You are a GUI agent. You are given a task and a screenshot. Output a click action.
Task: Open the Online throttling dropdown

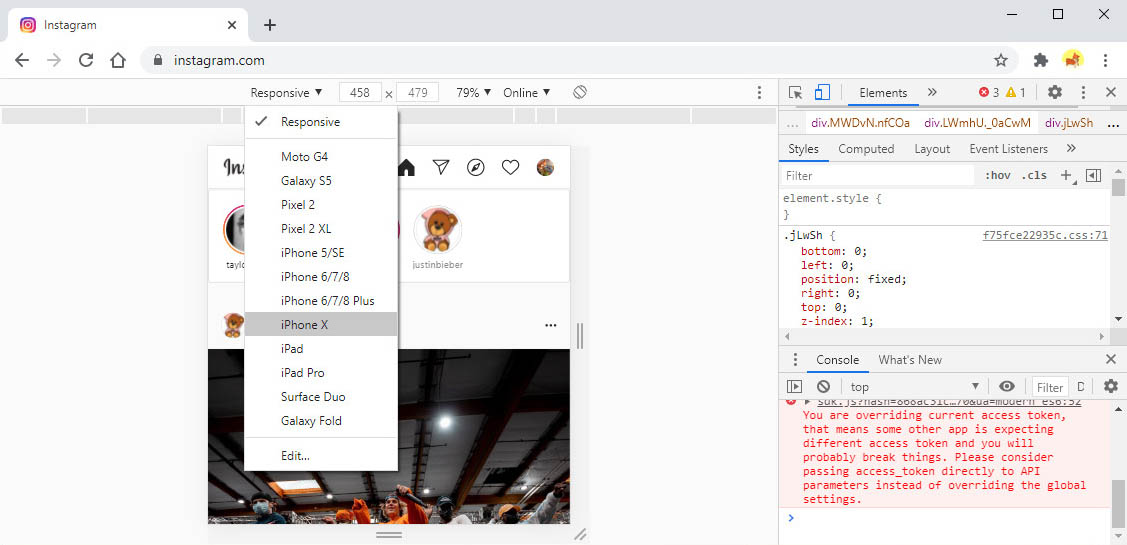click(x=526, y=93)
